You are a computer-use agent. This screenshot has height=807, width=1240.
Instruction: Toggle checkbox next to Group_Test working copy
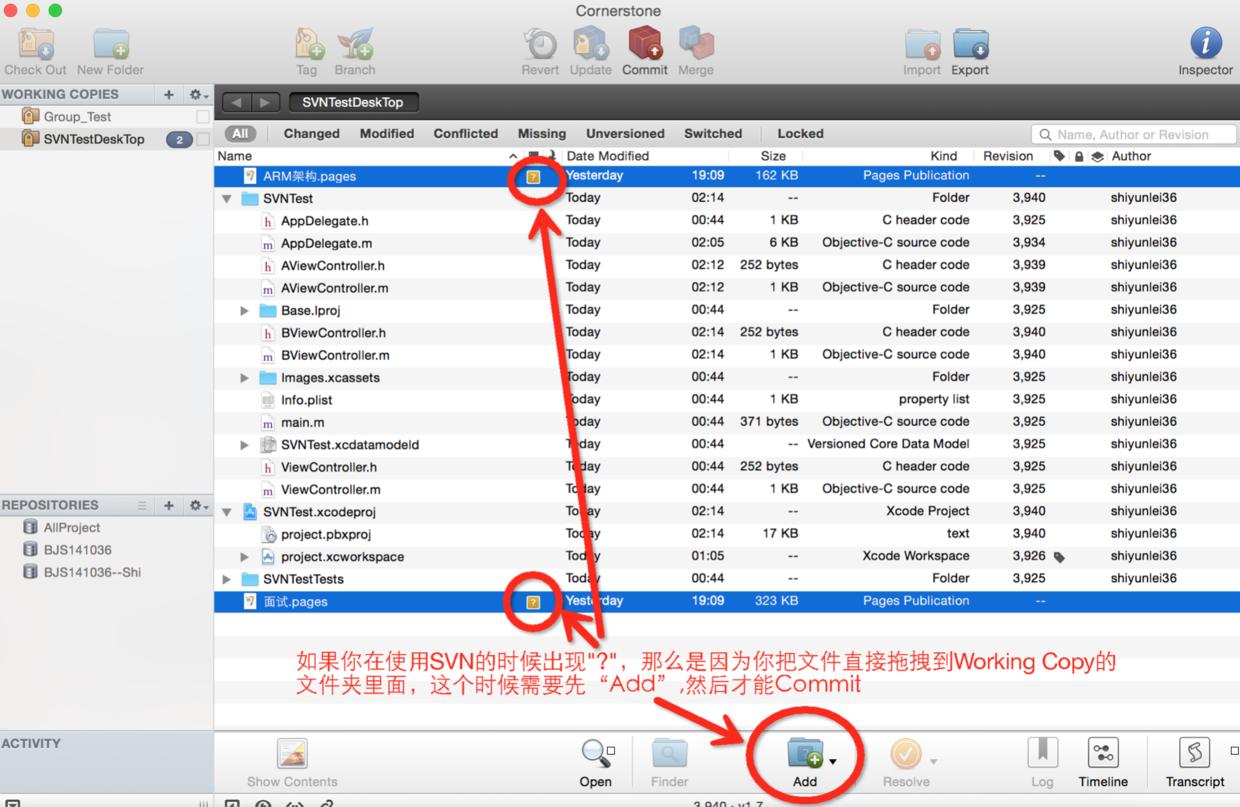pyautogui.click(x=203, y=117)
